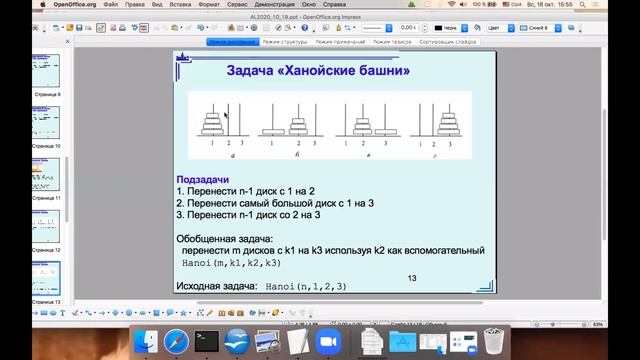The width and height of the screenshot is (640, 360).
Task: Toggle Display Grid button
Action: pyautogui.click(x=266, y=28)
